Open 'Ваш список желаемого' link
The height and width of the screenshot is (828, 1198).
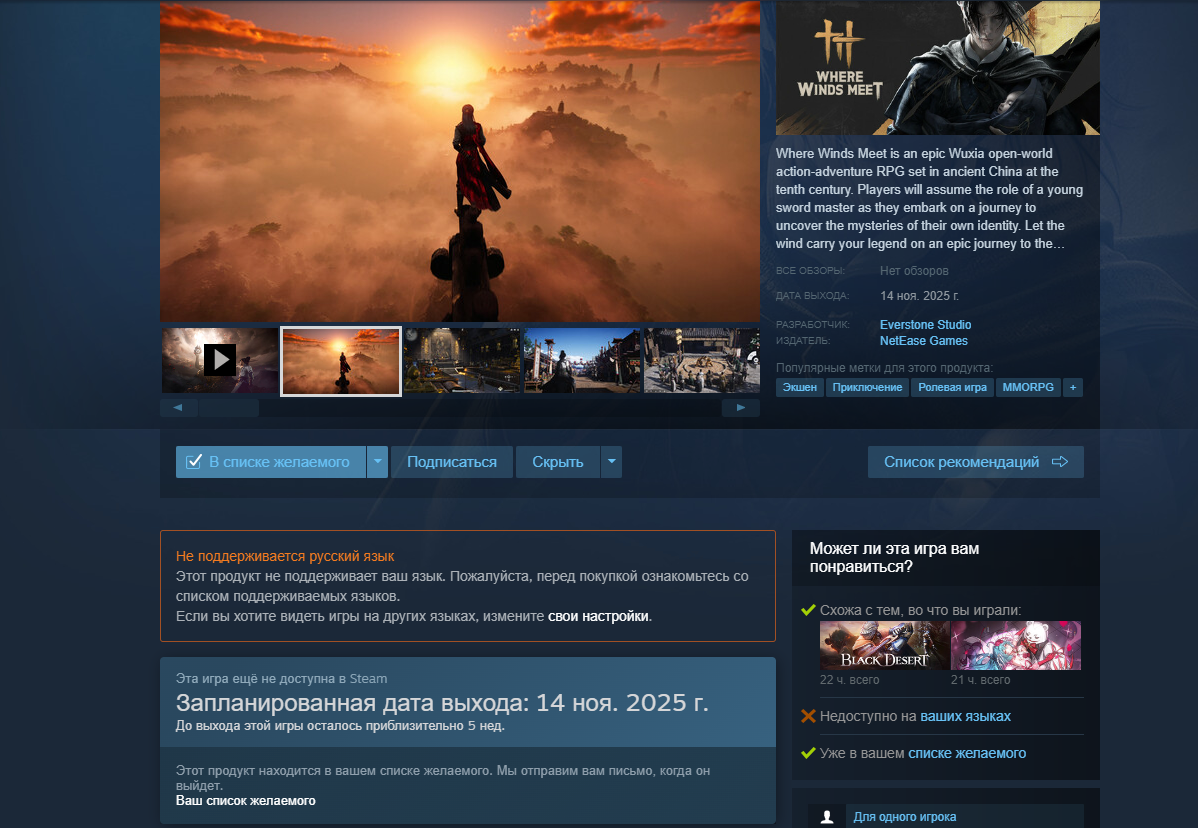pos(245,801)
